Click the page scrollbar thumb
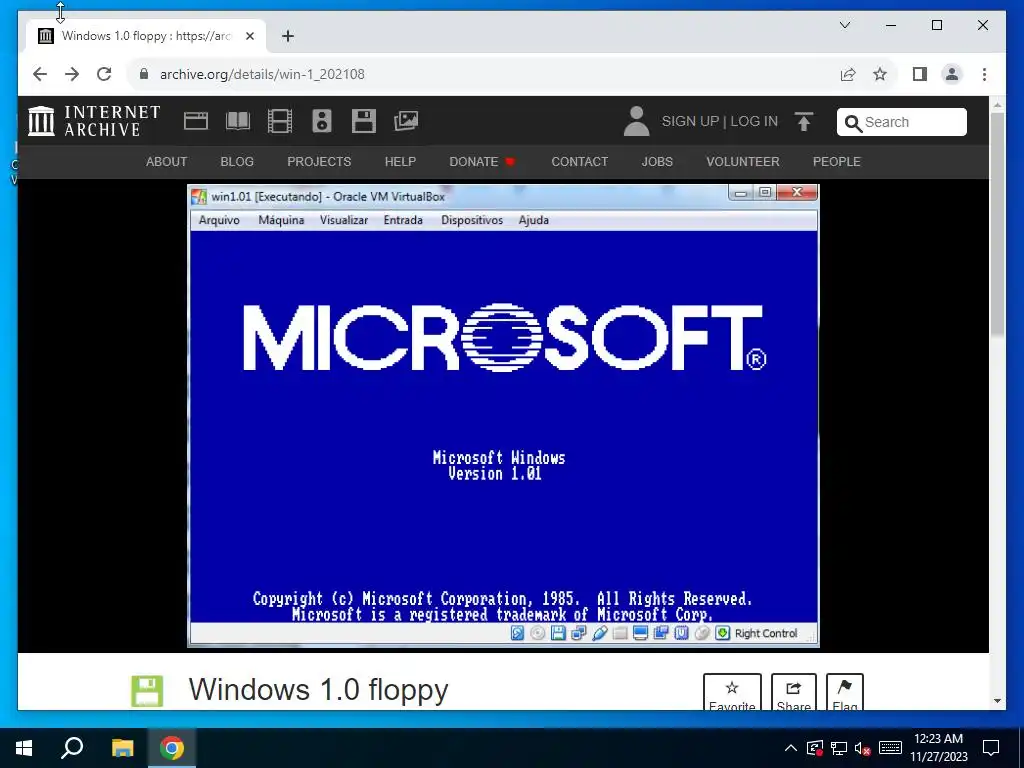The width and height of the screenshot is (1024, 768). point(997,225)
